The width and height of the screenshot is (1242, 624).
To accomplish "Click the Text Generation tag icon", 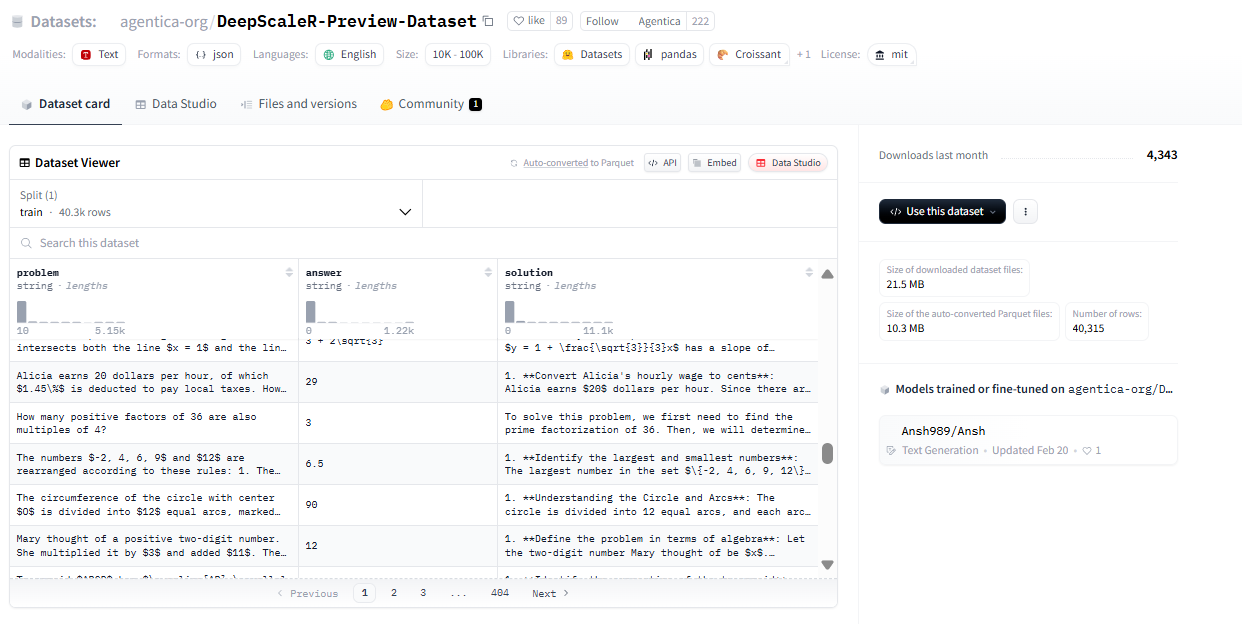I will [891, 451].
